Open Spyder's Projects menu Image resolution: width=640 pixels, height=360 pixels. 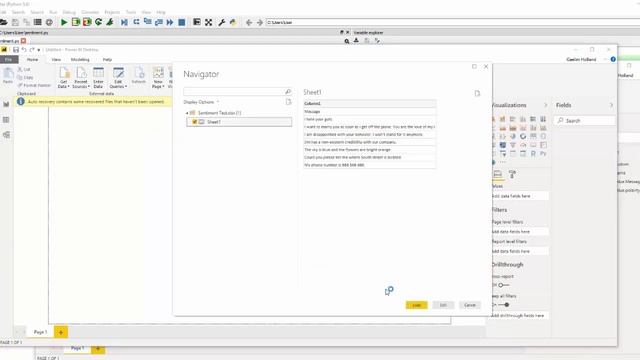tap(112, 12)
